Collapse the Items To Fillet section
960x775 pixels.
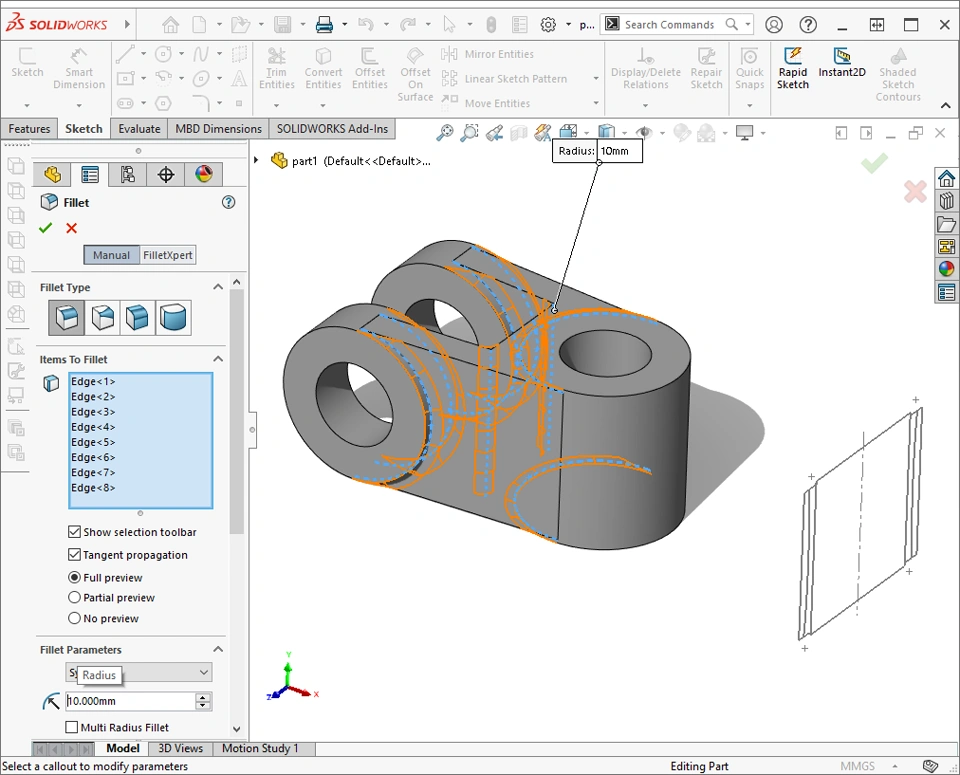click(x=217, y=359)
